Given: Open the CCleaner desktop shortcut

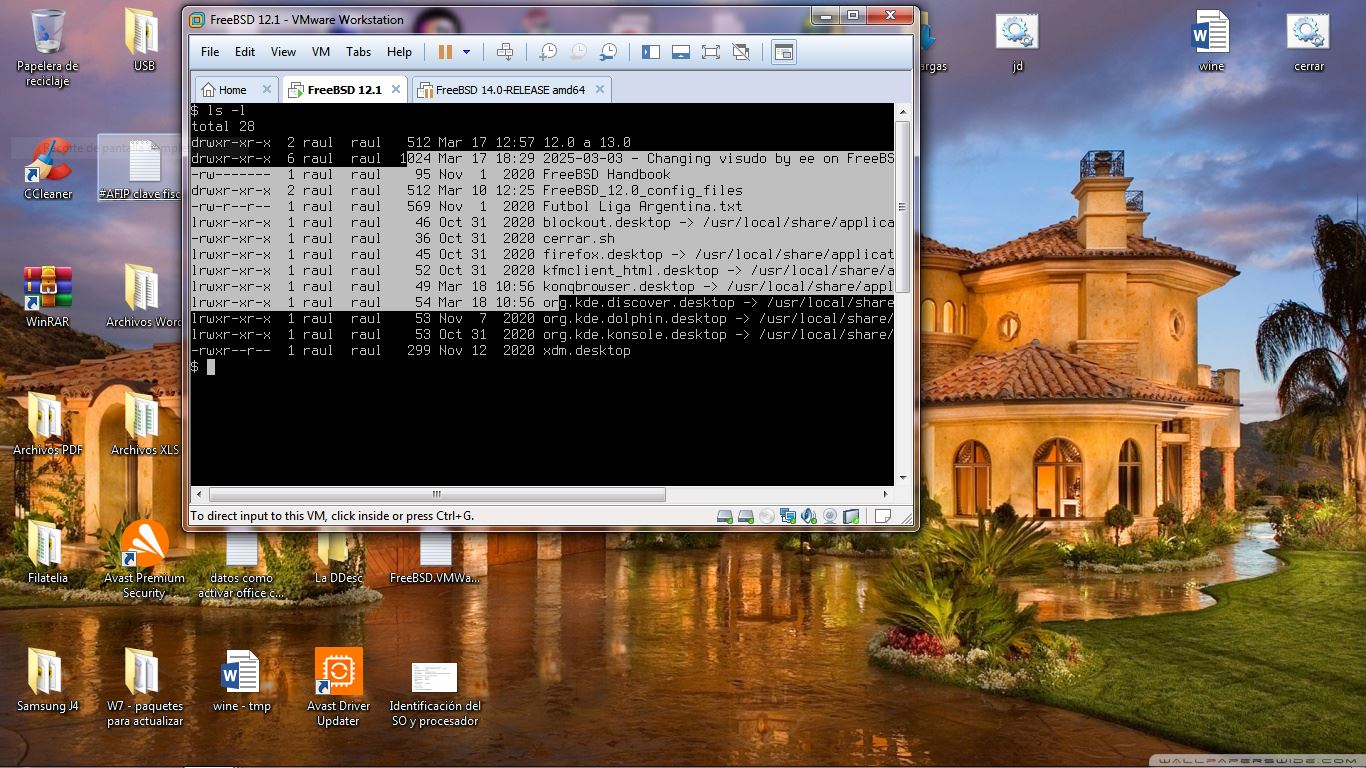Looking at the screenshot, I should tap(47, 168).
